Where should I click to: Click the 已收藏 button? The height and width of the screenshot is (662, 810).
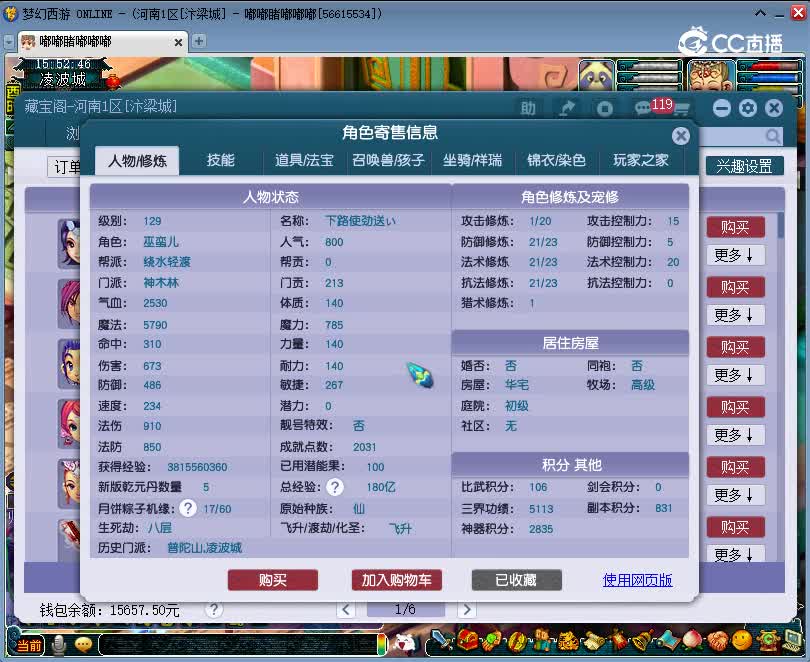(517, 580)
